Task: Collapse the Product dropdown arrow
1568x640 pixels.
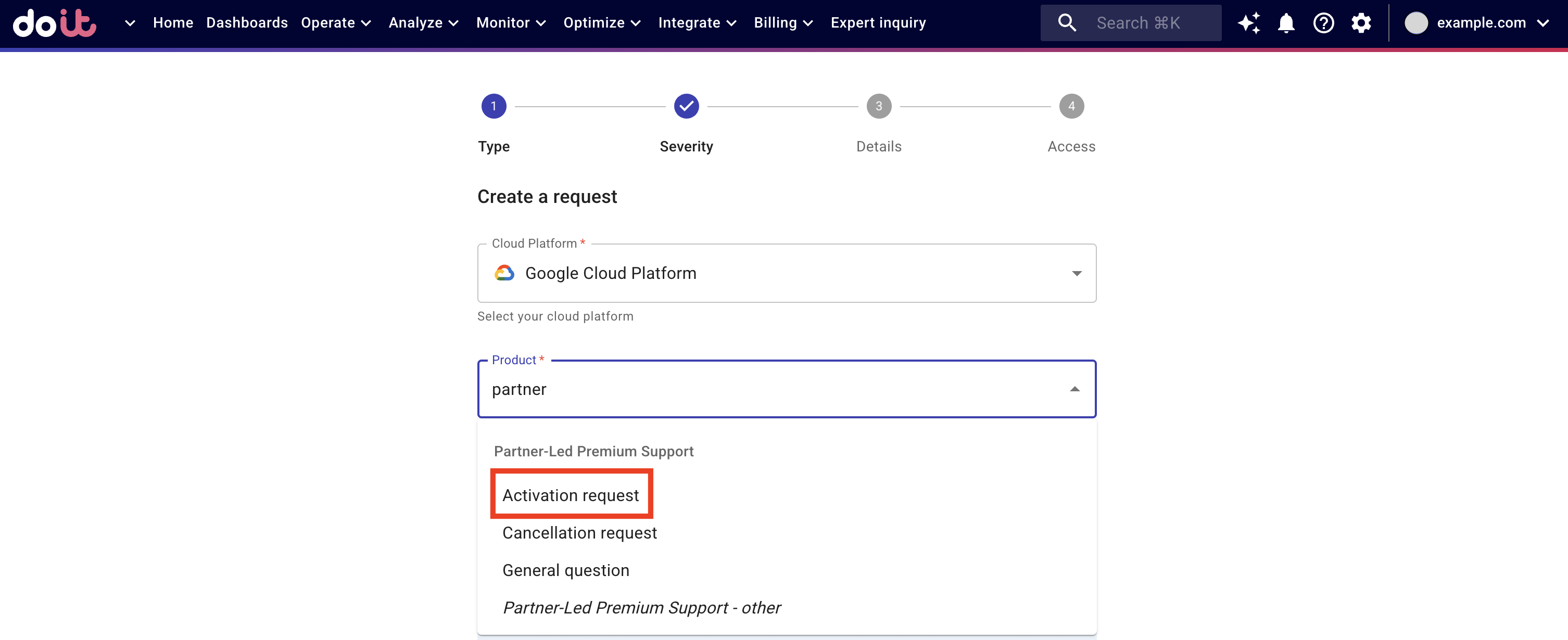Action: click(1074, 389)
